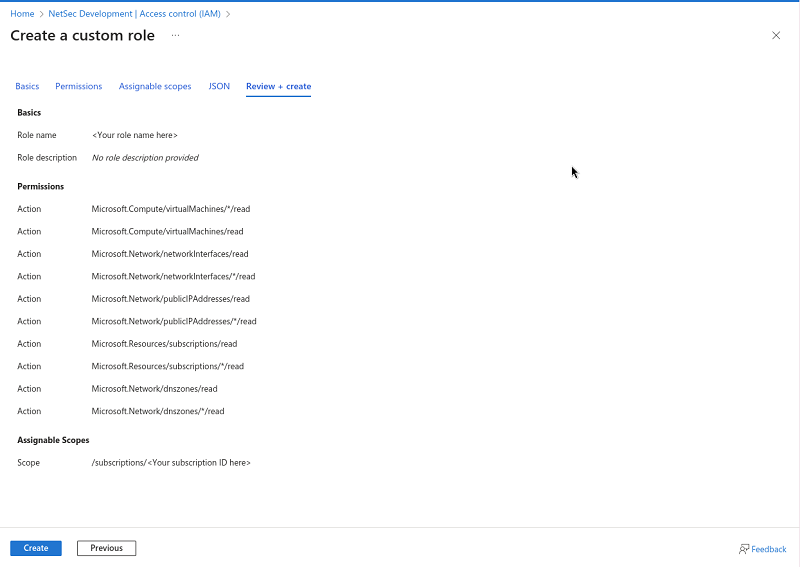Open the ellipsis menu beside the title
The width and height of the screenshot is (800, 567).
click(x=175, y=35)
